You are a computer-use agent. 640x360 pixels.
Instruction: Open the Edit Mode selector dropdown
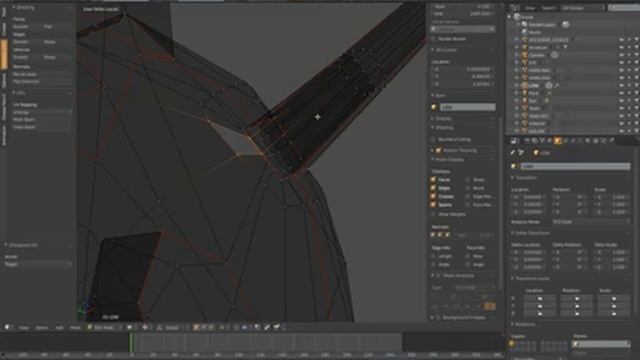pyautogui.click(x=104, y=327)
